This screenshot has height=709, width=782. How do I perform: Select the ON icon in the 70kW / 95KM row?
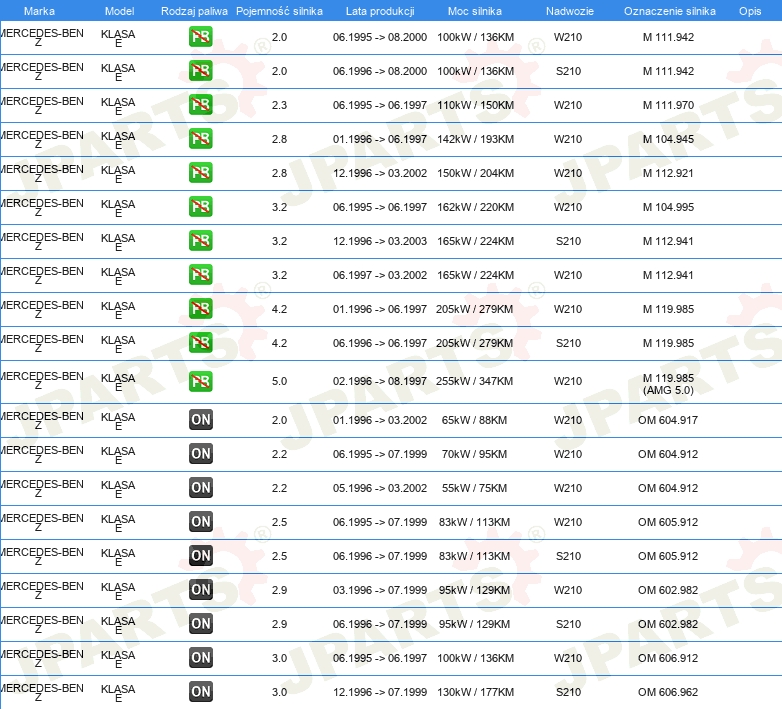point(200,454)
